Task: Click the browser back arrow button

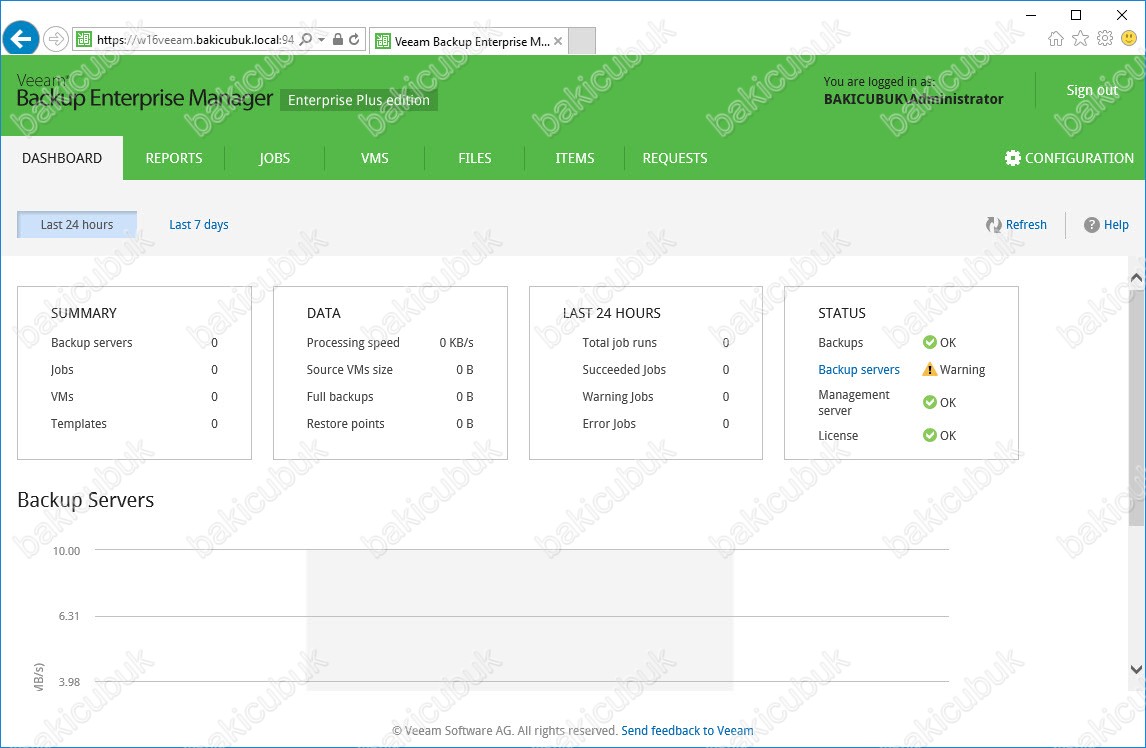Action: (20, 39)
